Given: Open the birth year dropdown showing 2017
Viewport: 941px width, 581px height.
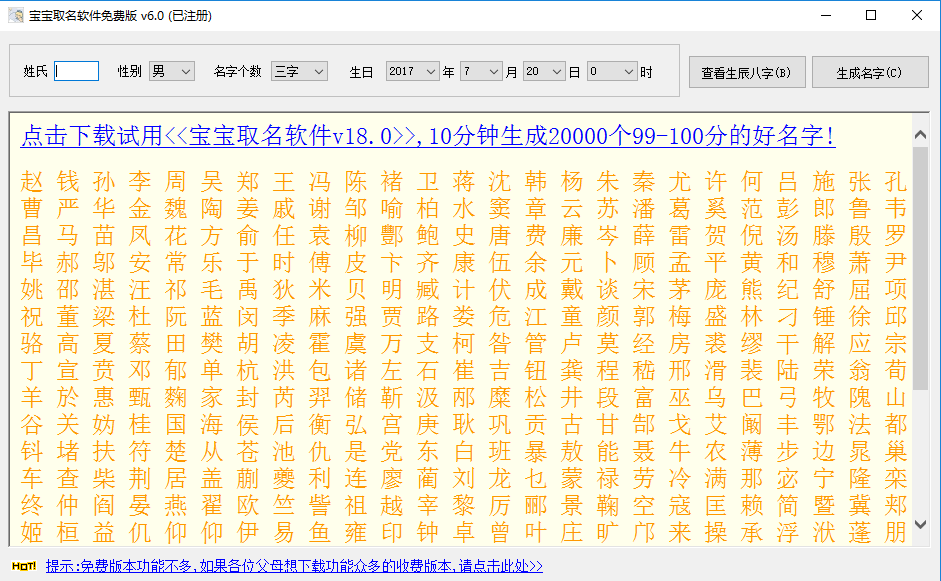Looking at the screenshot, I should coord(412,71).
